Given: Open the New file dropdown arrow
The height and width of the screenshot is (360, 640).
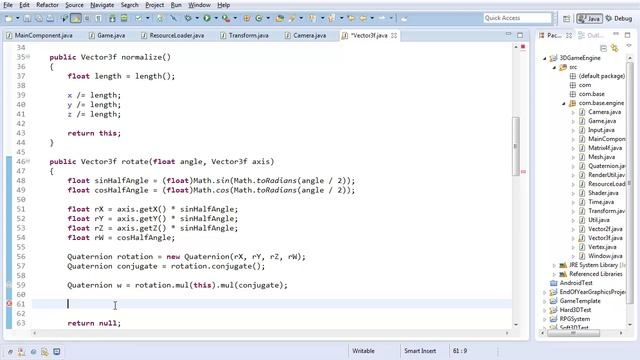Looking at the screenshot, I should (17, 18).
